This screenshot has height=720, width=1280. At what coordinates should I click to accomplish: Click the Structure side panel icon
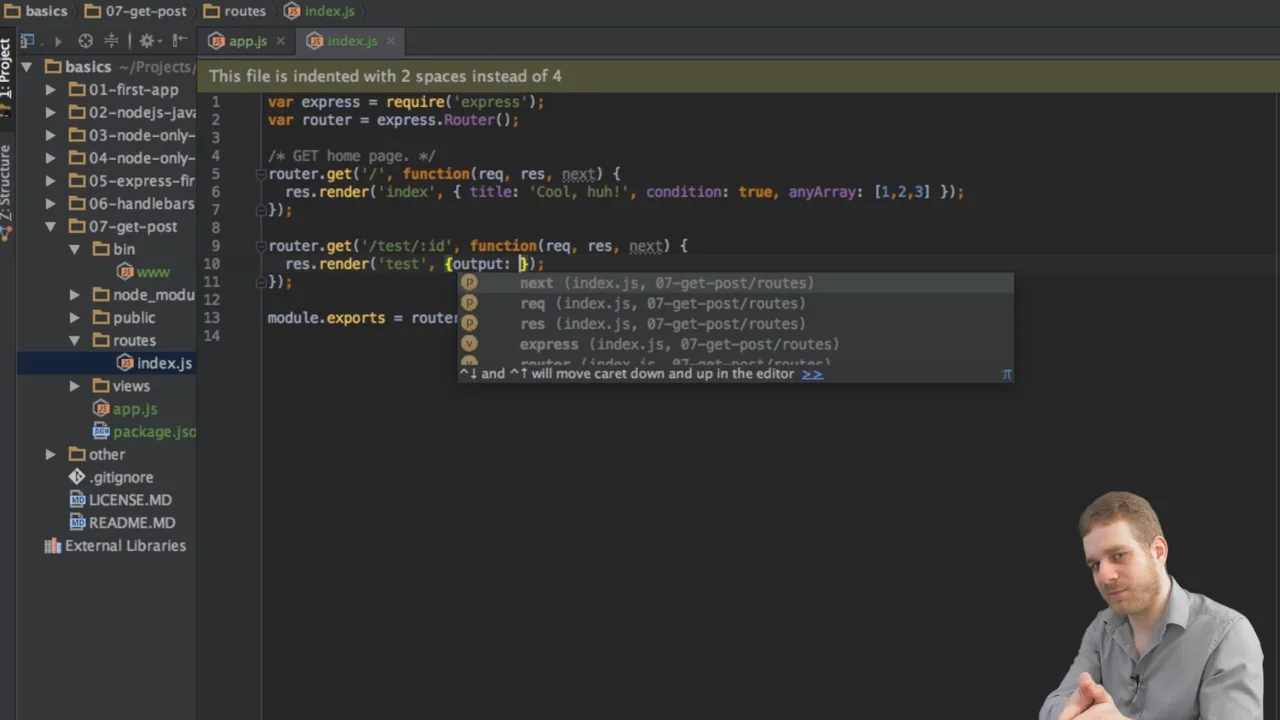tap(6, 233)
